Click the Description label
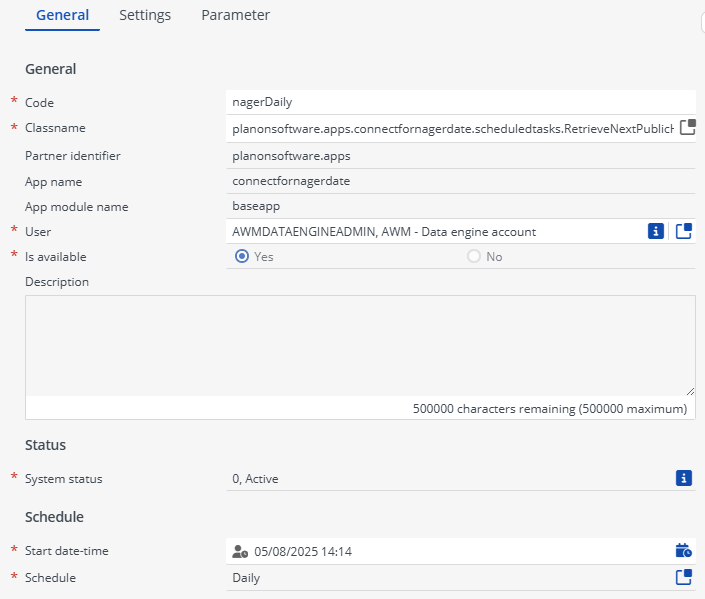Screen dimensions: 705x599 tap(57, 282)
